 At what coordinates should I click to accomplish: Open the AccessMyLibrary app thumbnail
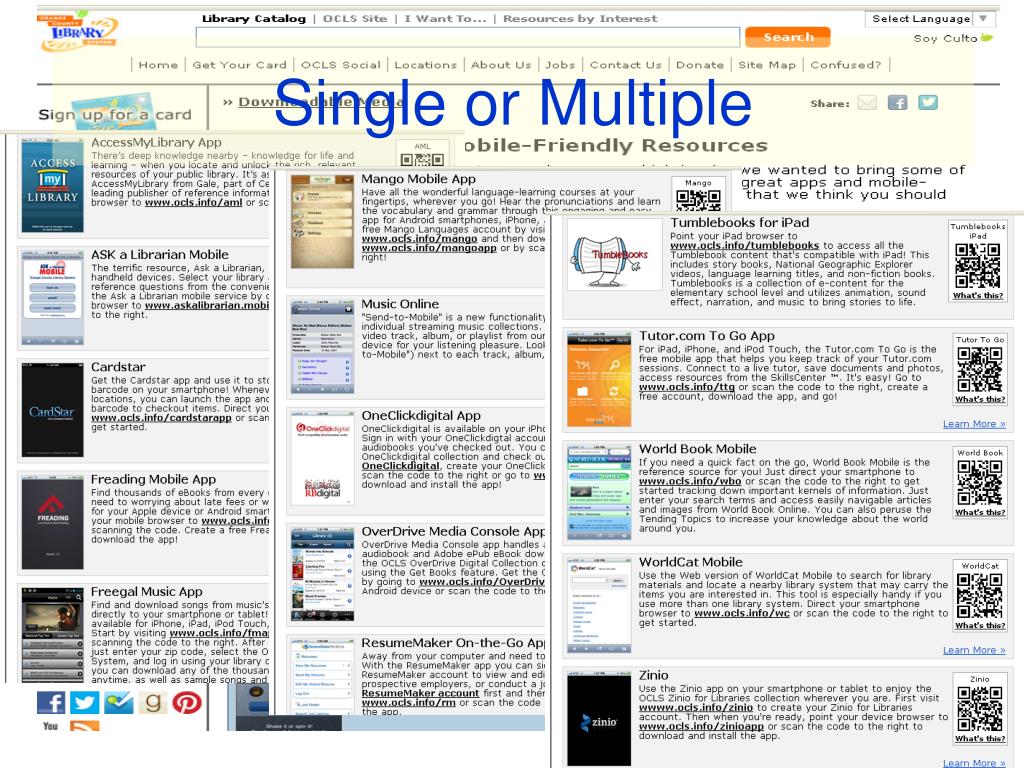click(x=52, y=186)
